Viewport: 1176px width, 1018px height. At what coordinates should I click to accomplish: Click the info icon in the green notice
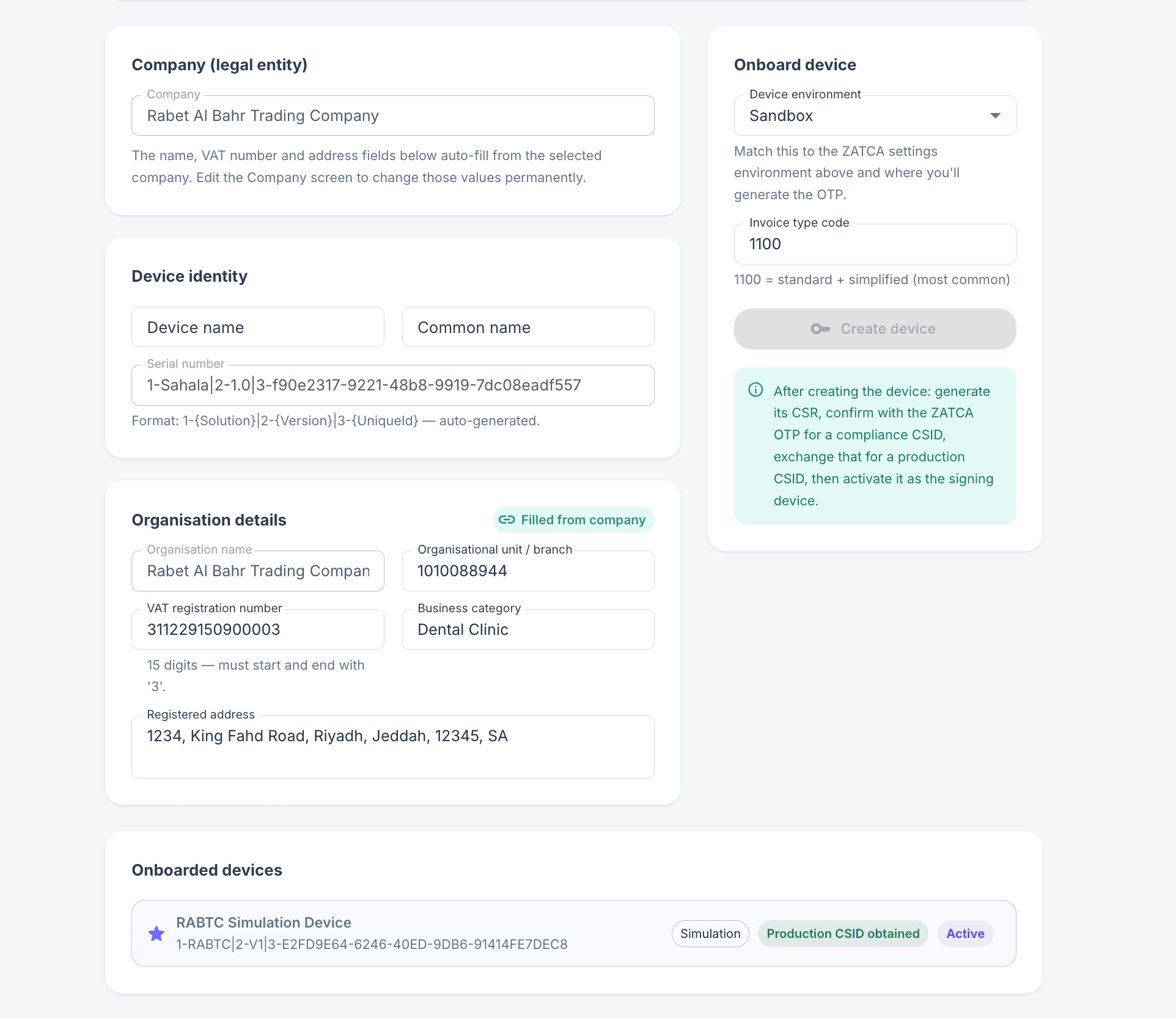pos(755,390)
